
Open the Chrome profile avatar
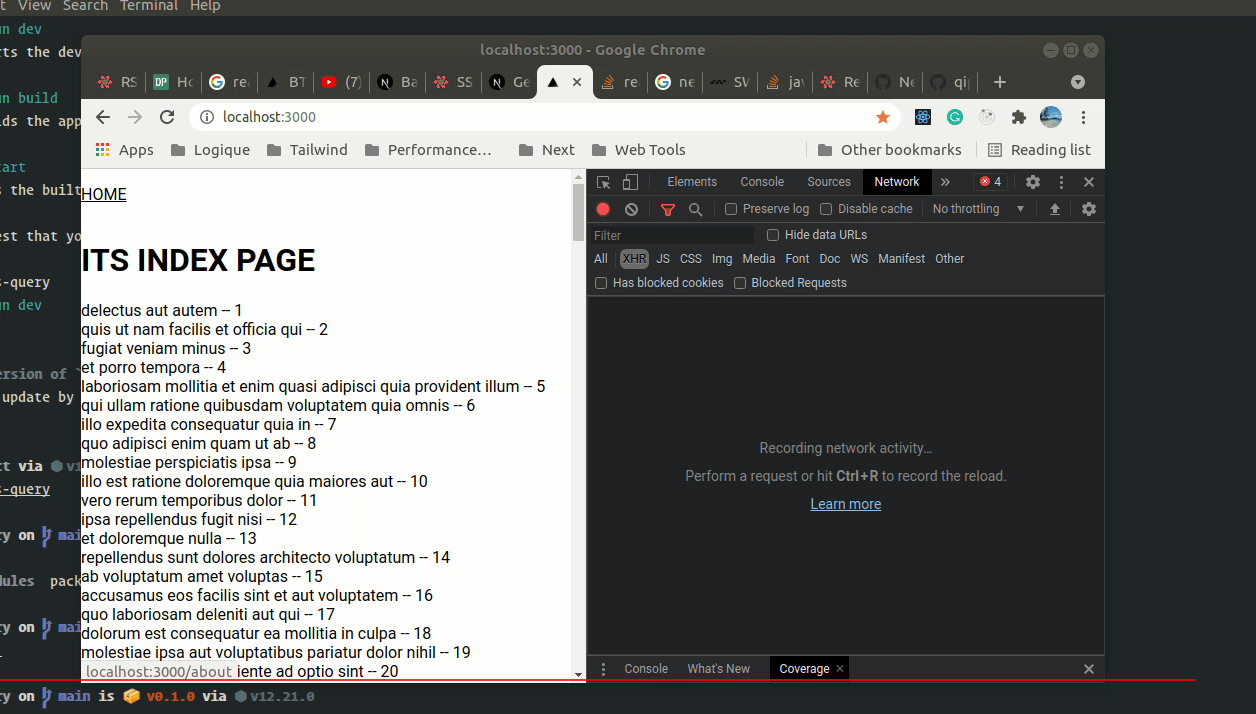coord(1051,117)
